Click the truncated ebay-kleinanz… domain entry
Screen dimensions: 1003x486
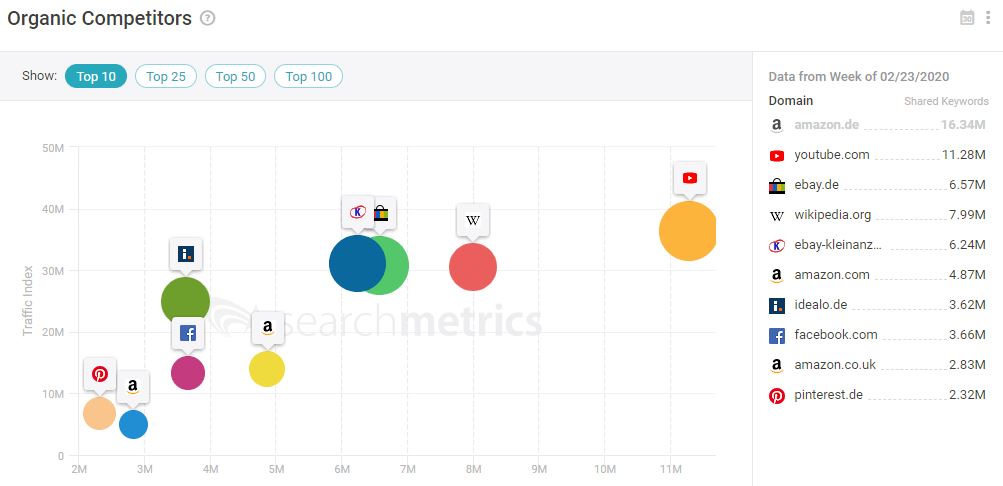pos(838,245)
